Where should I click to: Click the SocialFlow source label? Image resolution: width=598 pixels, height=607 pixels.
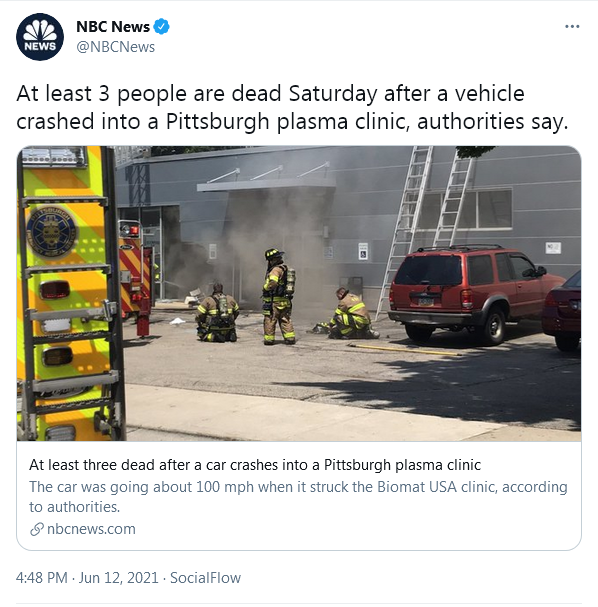205,578
